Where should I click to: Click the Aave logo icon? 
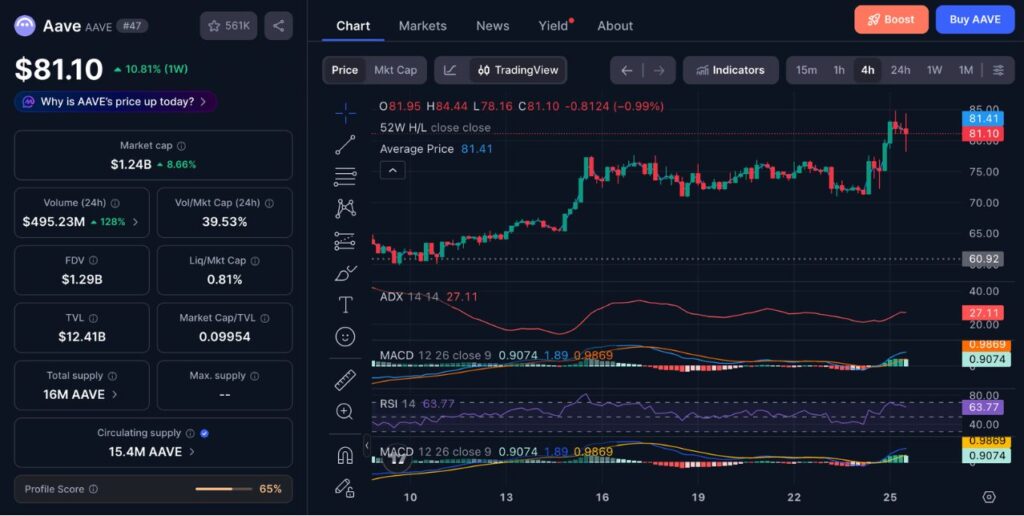pyautogui.click(x=25, y=25)
